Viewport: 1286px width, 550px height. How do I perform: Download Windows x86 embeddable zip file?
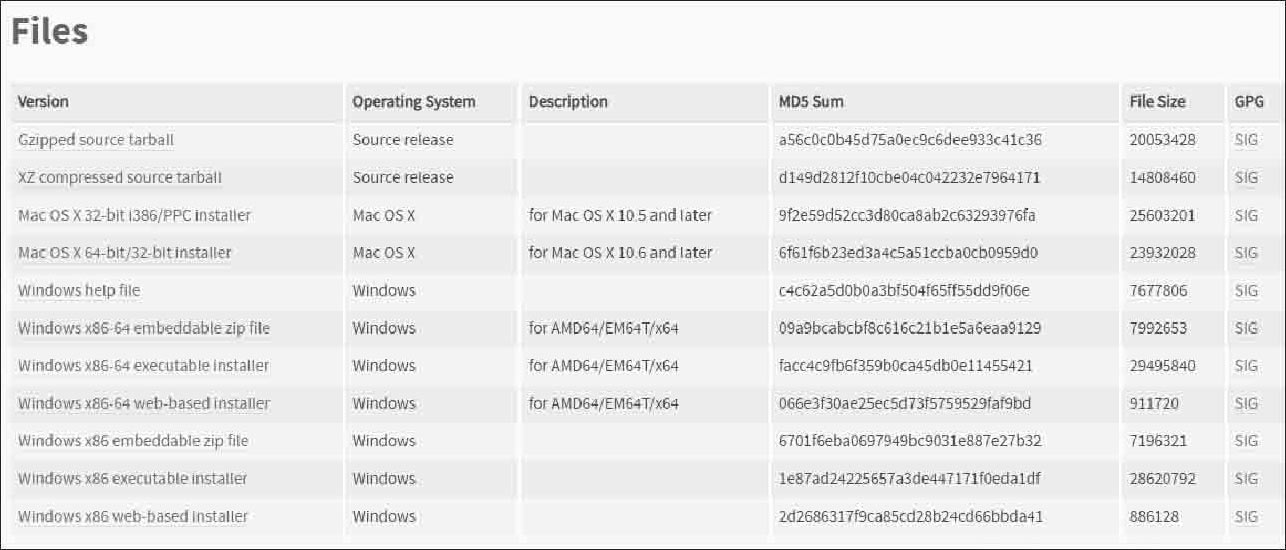[x=133, y=441]
